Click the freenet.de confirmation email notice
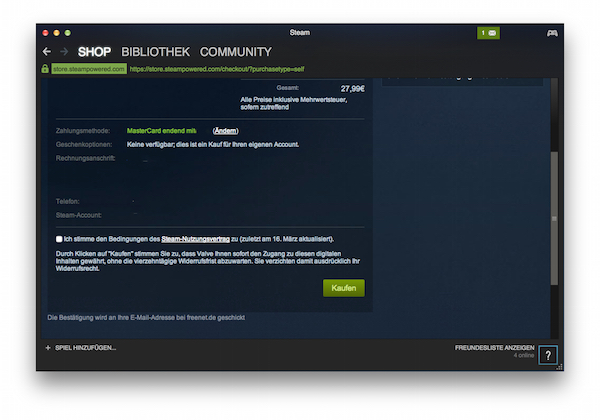The width and height of the screenshot is (600, 420). 146,317
